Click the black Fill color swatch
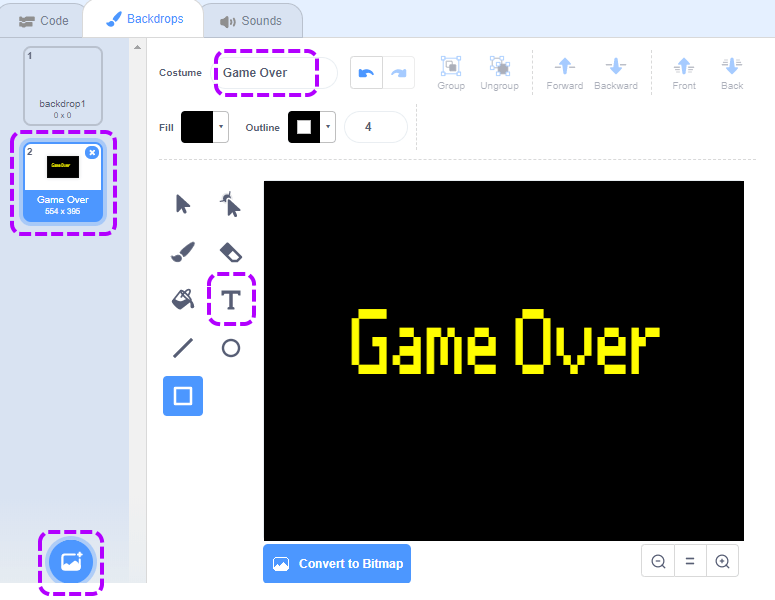The image size is (775, 600). (x=197, y=127)
